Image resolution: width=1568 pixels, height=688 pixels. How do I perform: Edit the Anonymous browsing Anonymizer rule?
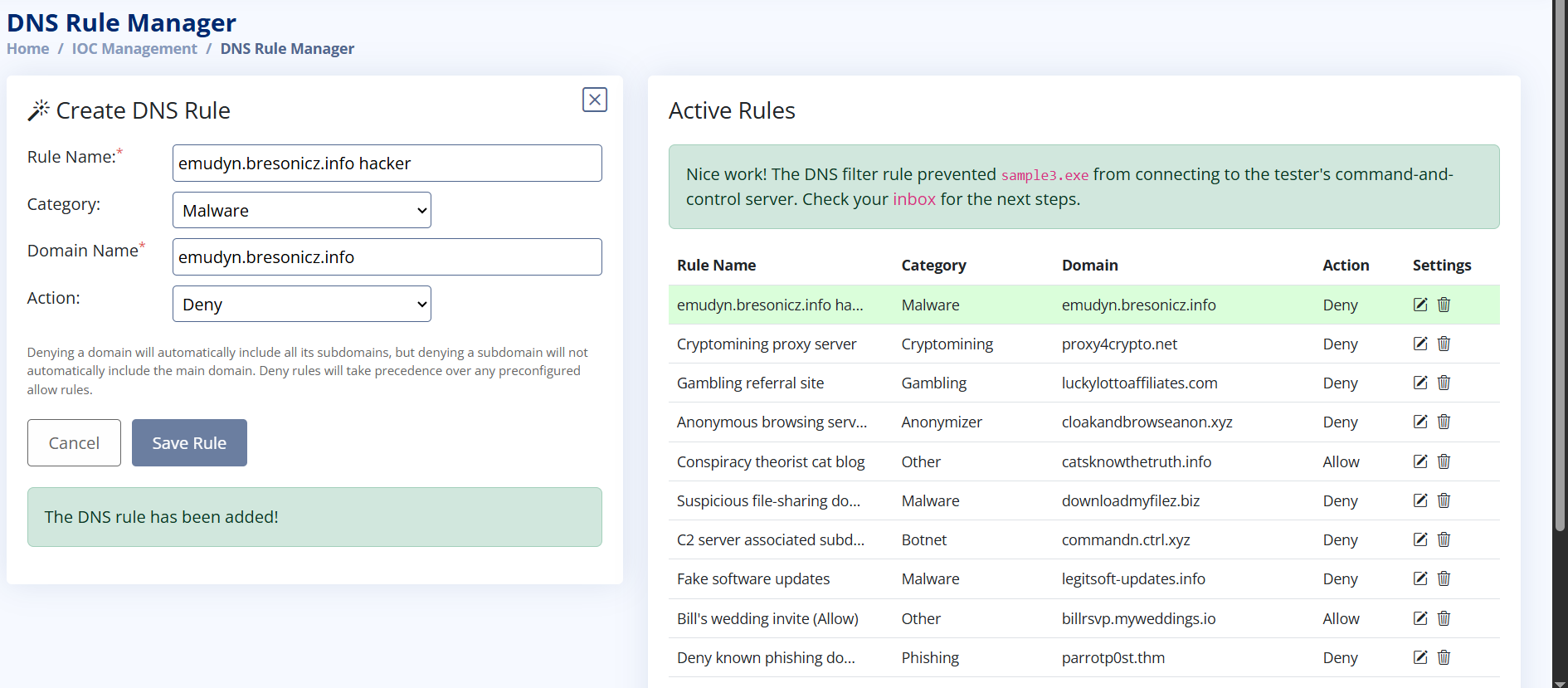click(1420, 422)
